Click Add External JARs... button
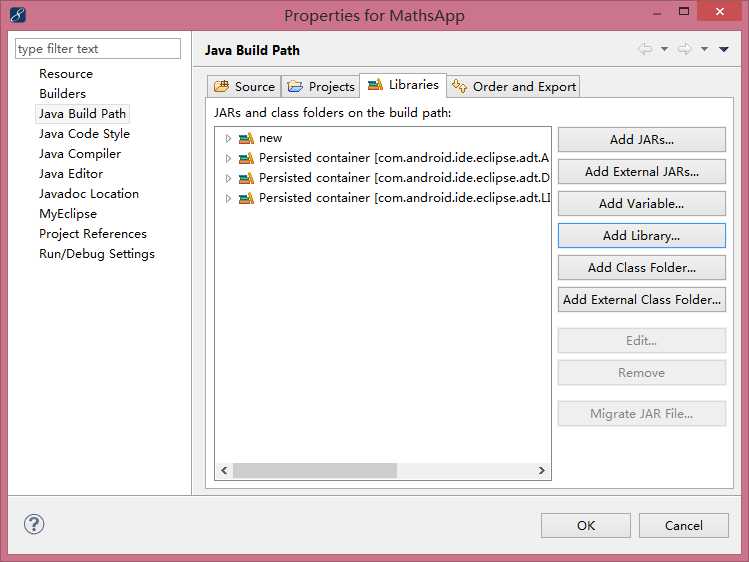Screen dimensions: 749x562 coord(642,171)
